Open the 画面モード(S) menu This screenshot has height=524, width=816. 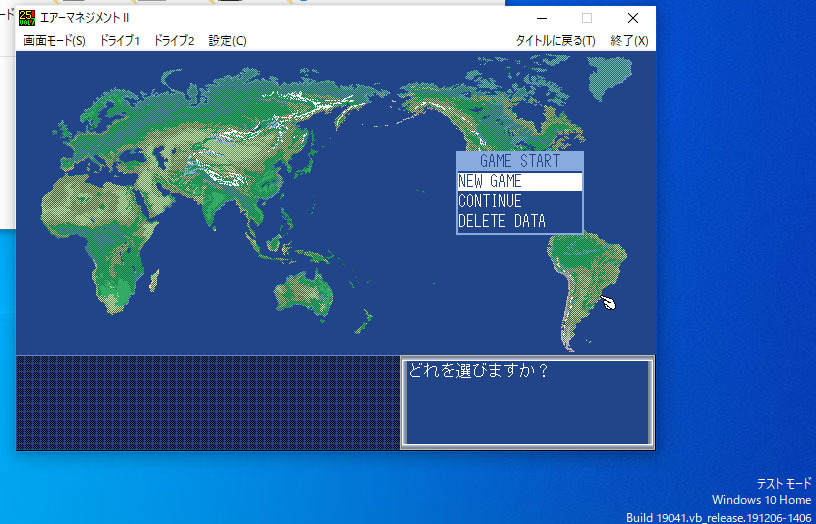[54, 41]
